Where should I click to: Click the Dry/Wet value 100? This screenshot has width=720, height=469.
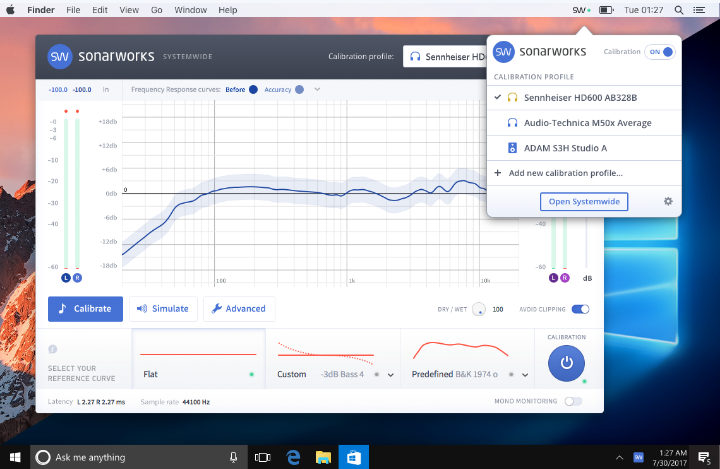pyautogui.click(x=498, y=310)
